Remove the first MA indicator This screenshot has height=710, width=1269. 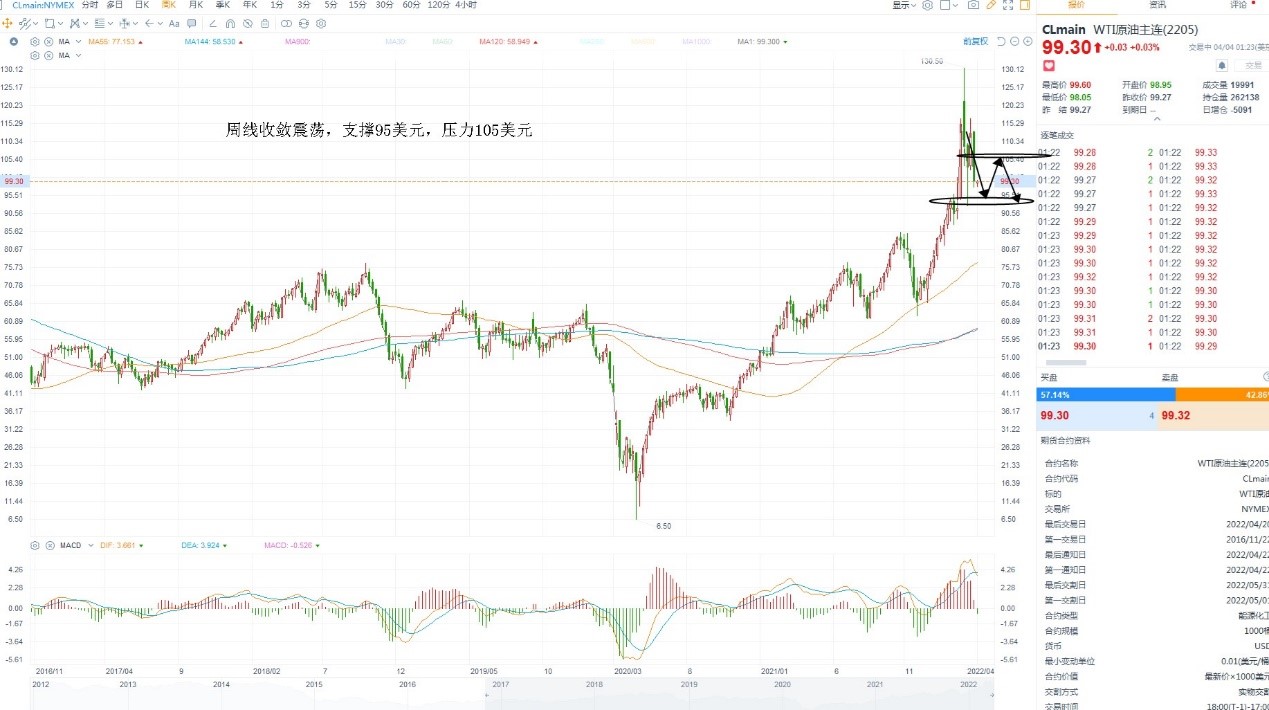[48, 42]
